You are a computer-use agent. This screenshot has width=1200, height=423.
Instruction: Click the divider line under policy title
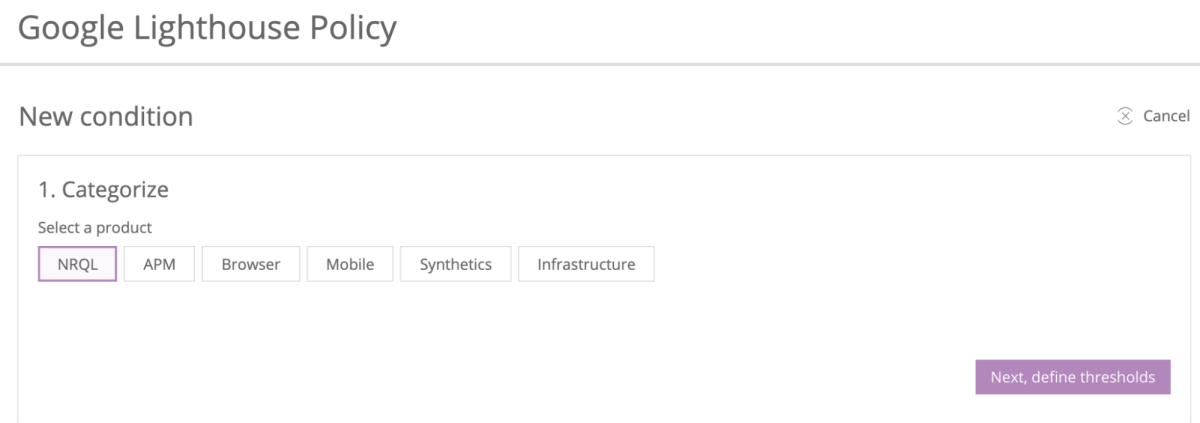600,65
